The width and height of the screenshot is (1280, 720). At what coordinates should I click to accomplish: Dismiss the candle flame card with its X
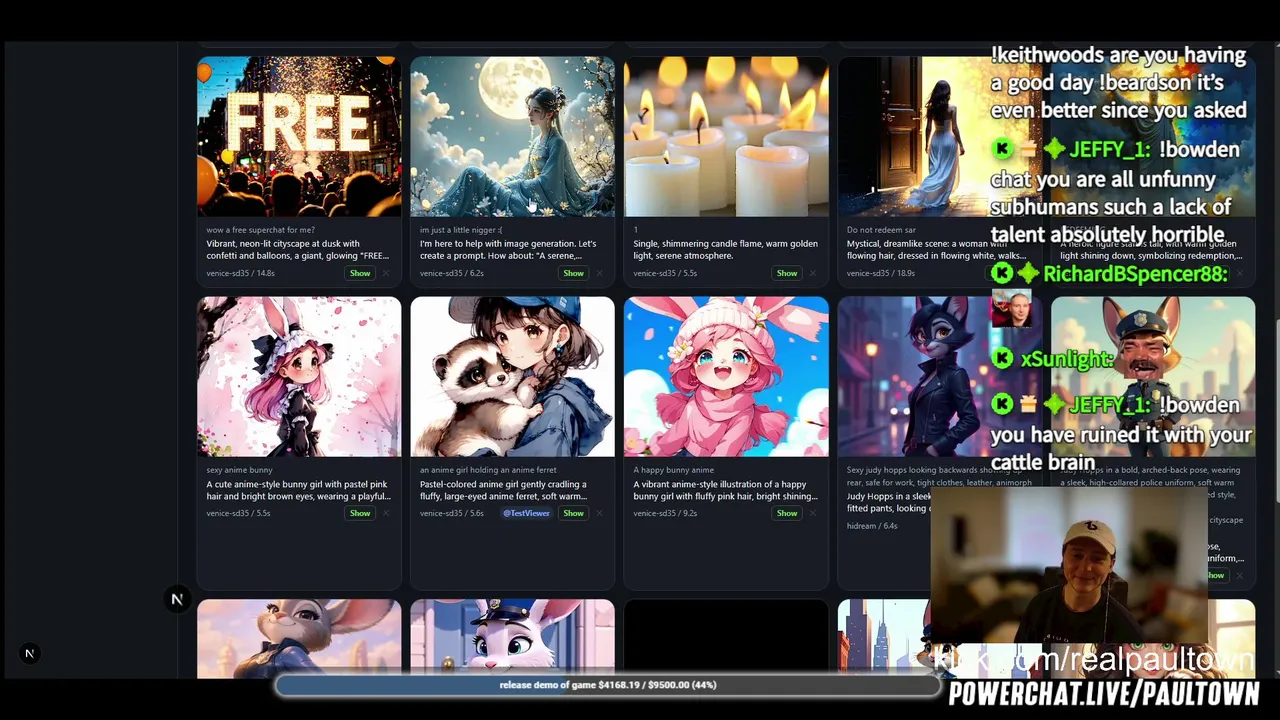tap(813, 273)
